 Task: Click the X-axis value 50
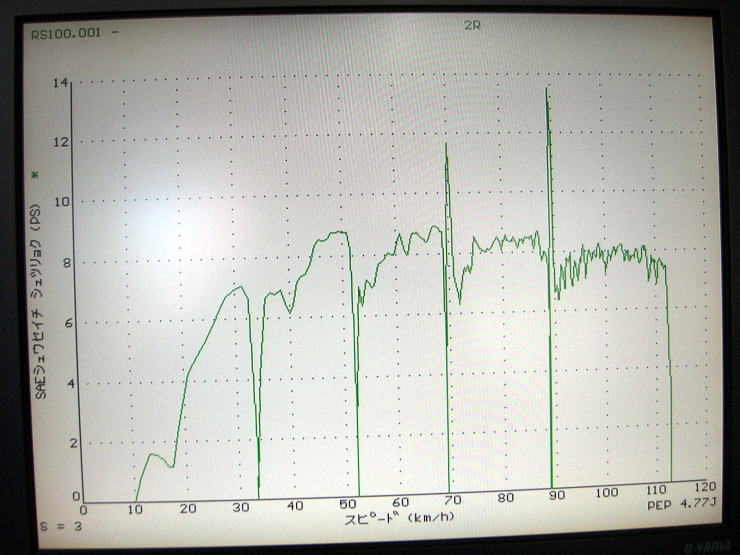[x=348, y=504]
